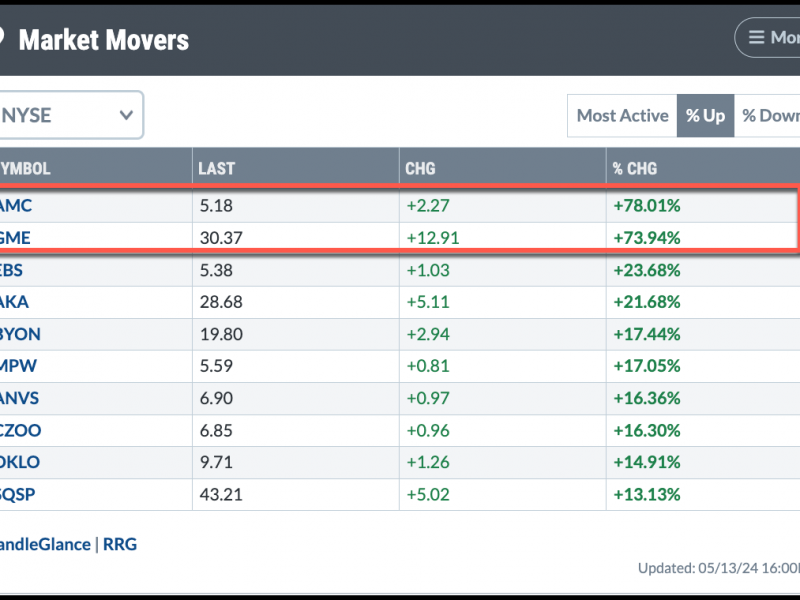
Task: Click OKLO percent change +14.91%
Action: coord(646,462)
